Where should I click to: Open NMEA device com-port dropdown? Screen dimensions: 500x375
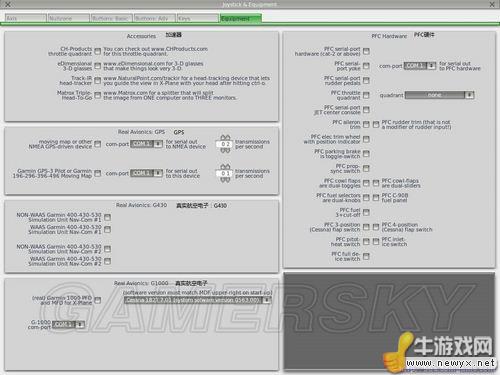coord(147,144)
